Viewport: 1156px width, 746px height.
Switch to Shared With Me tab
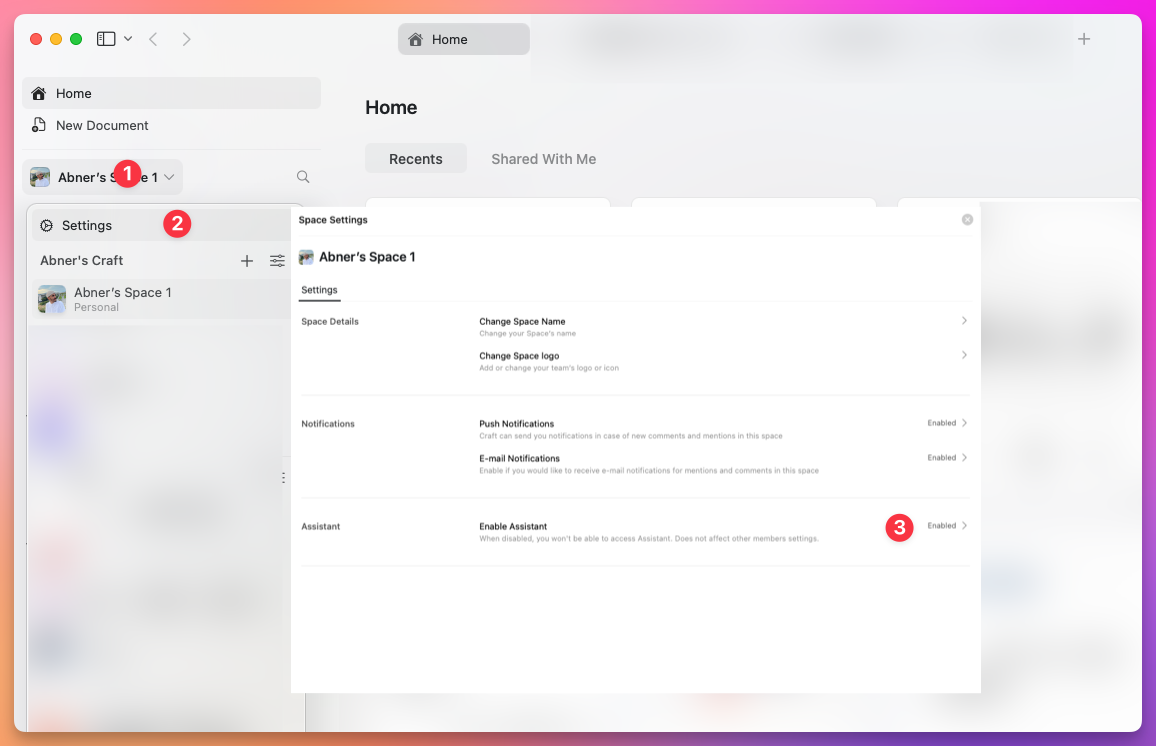pyautogui.click(x=544, y=158)
